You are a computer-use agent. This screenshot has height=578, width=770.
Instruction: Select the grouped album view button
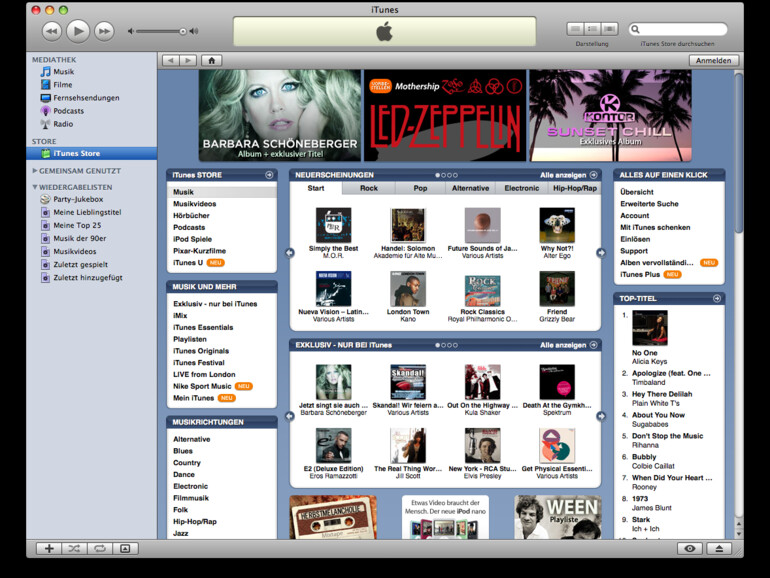click(x=592, y=29)
